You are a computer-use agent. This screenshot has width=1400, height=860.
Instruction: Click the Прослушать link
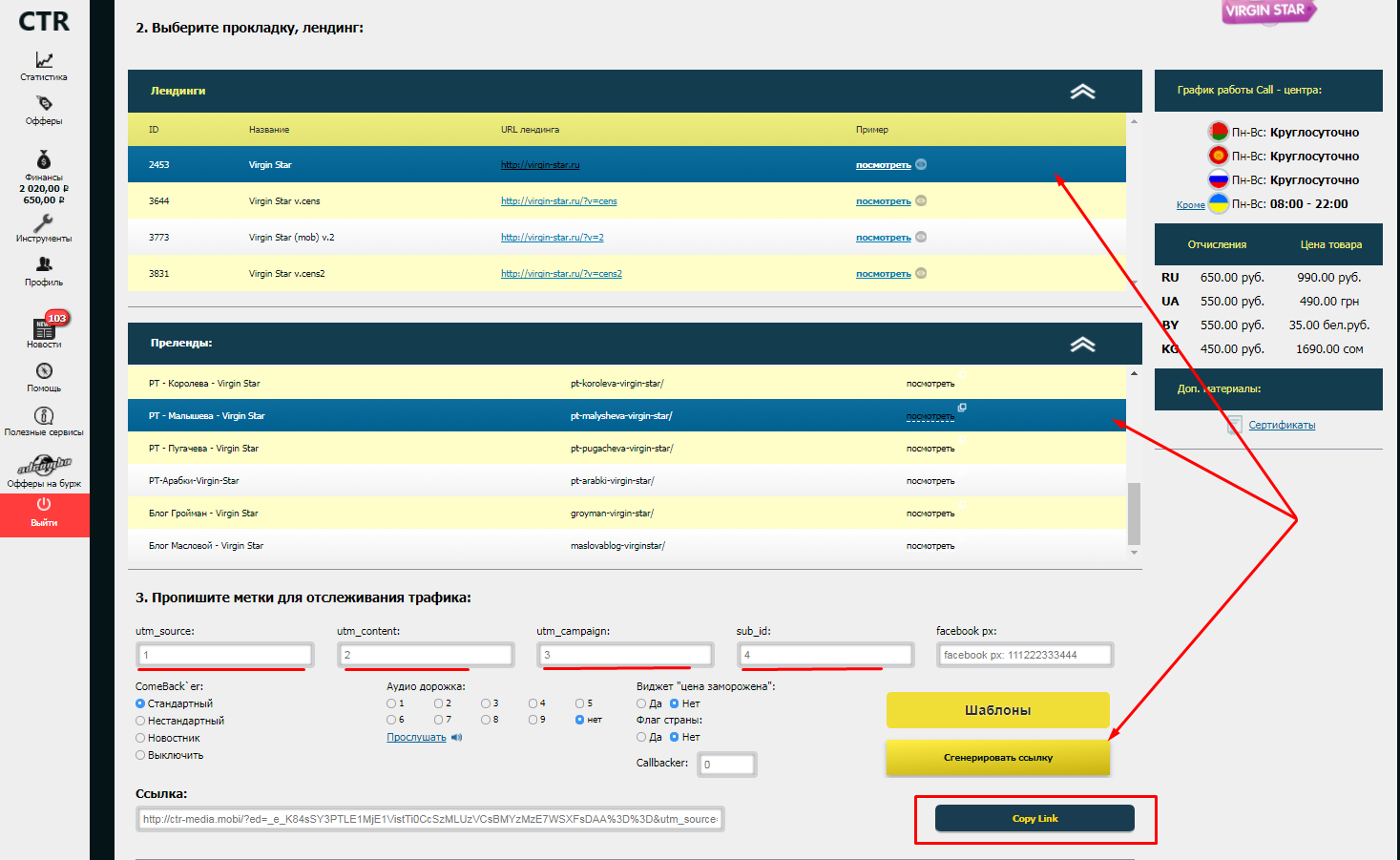click(416, 737)
